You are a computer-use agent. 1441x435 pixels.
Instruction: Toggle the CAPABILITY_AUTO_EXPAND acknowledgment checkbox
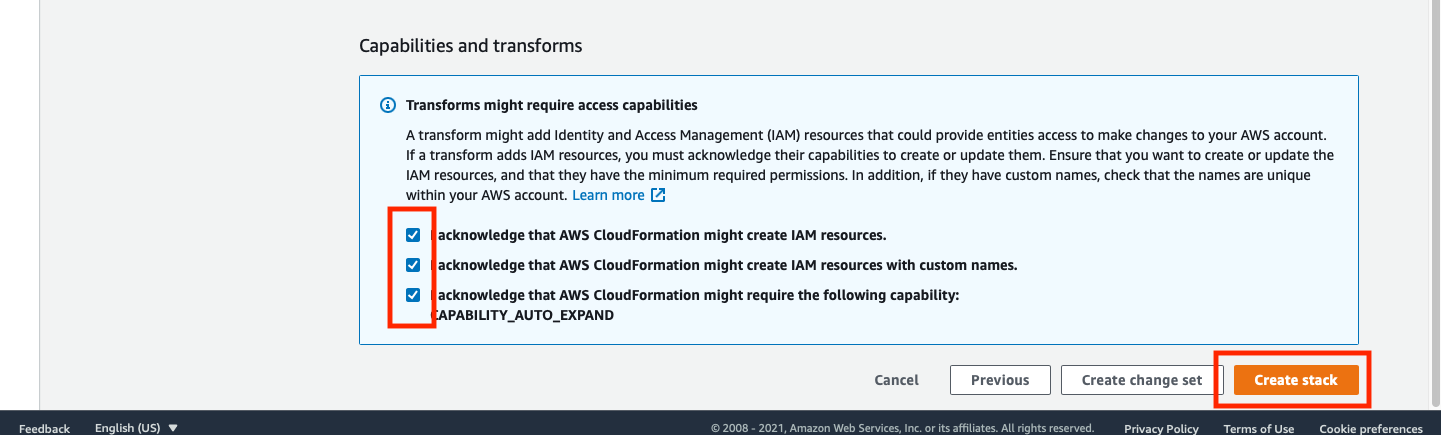click(413, 295)
